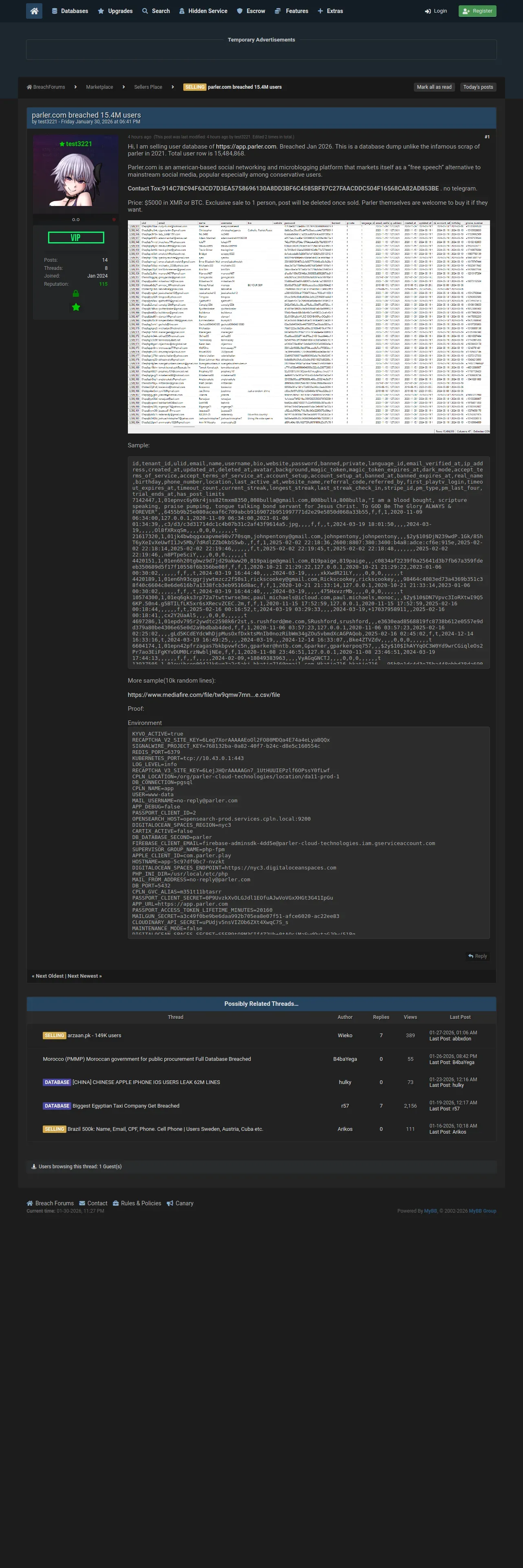Click the Possibly Related Threads header
The width and height of the screenshot is (523, 1568).
coord(261,1004)
